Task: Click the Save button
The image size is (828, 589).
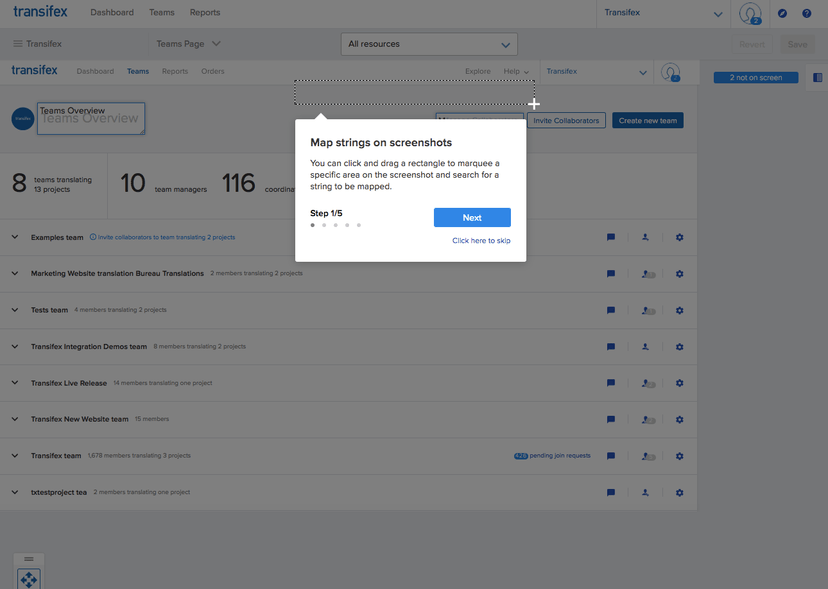Action: (797, 44)
